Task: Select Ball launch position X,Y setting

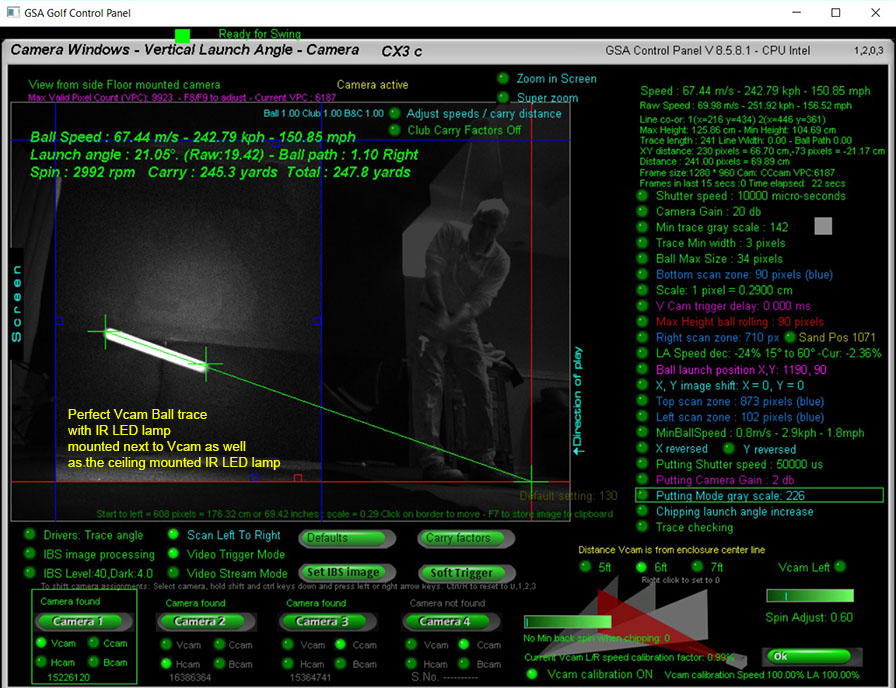Action: coord(642,369)
